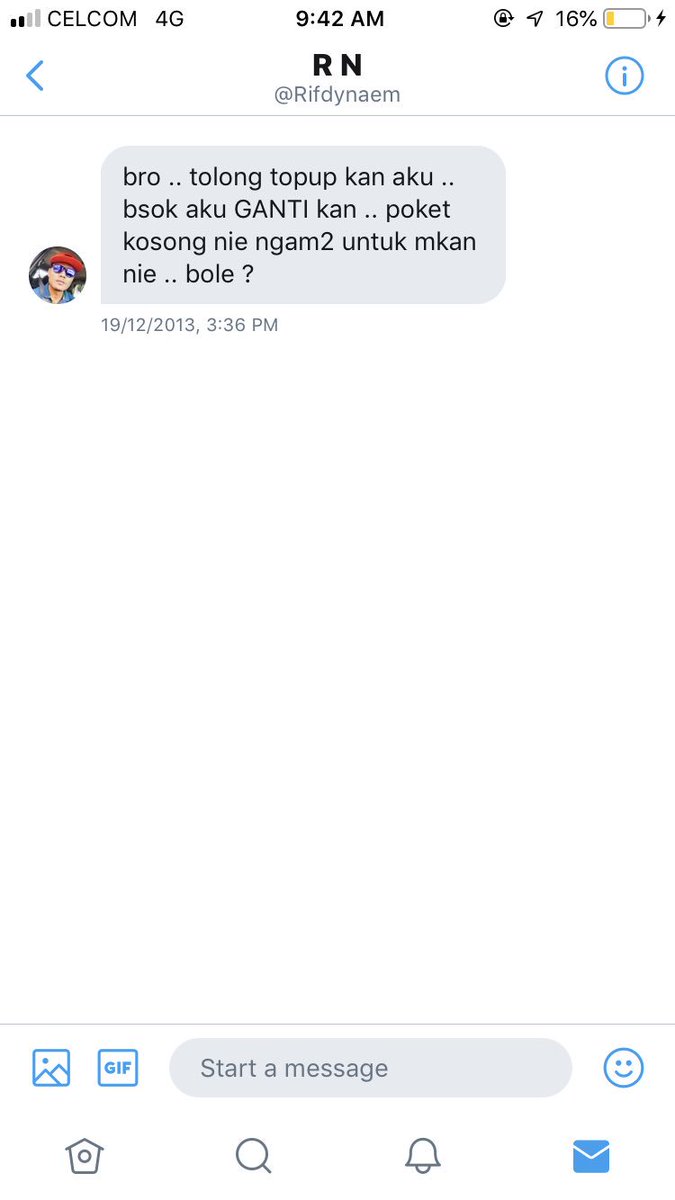
Task: Tap the photo attachment icon
Action: click(x=51, y=1068)
